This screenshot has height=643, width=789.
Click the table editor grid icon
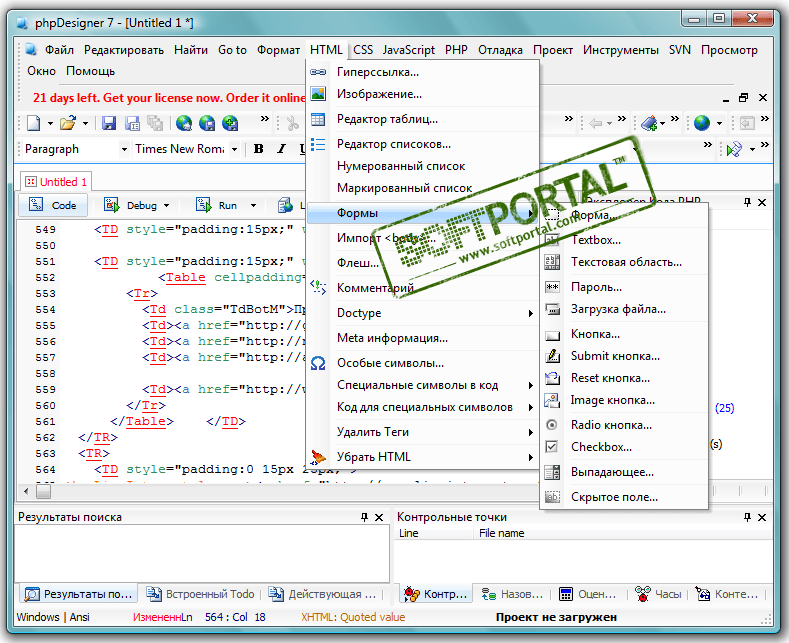[318, 119]
